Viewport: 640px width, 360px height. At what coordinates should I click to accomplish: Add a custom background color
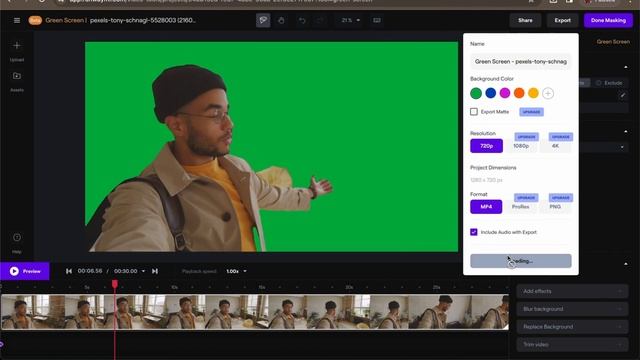pyautogui.click(x=548, y=93)
